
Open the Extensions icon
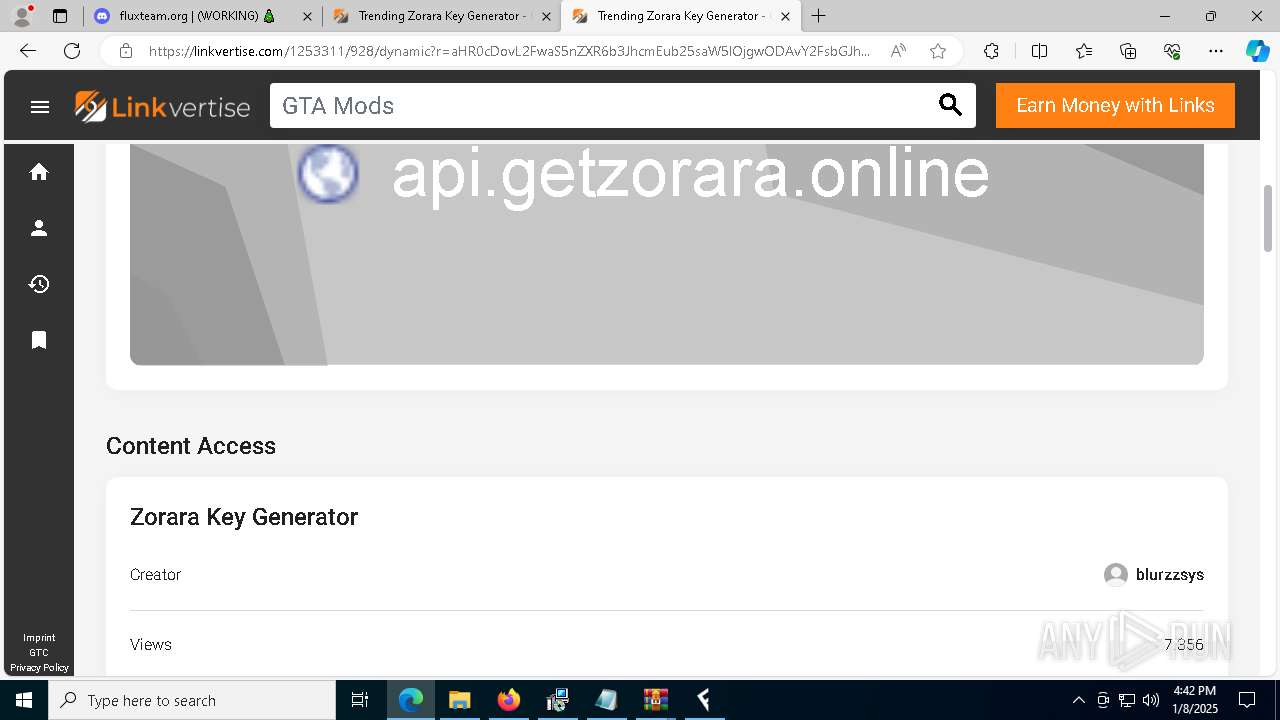point(991,51)
